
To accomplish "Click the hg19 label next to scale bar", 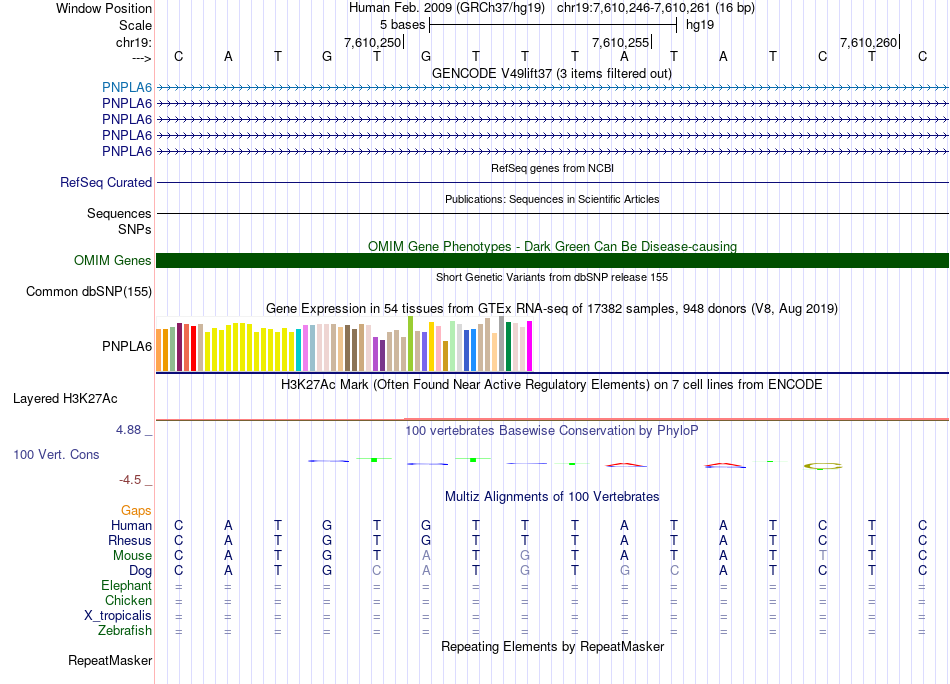I will tap(700, 25).
